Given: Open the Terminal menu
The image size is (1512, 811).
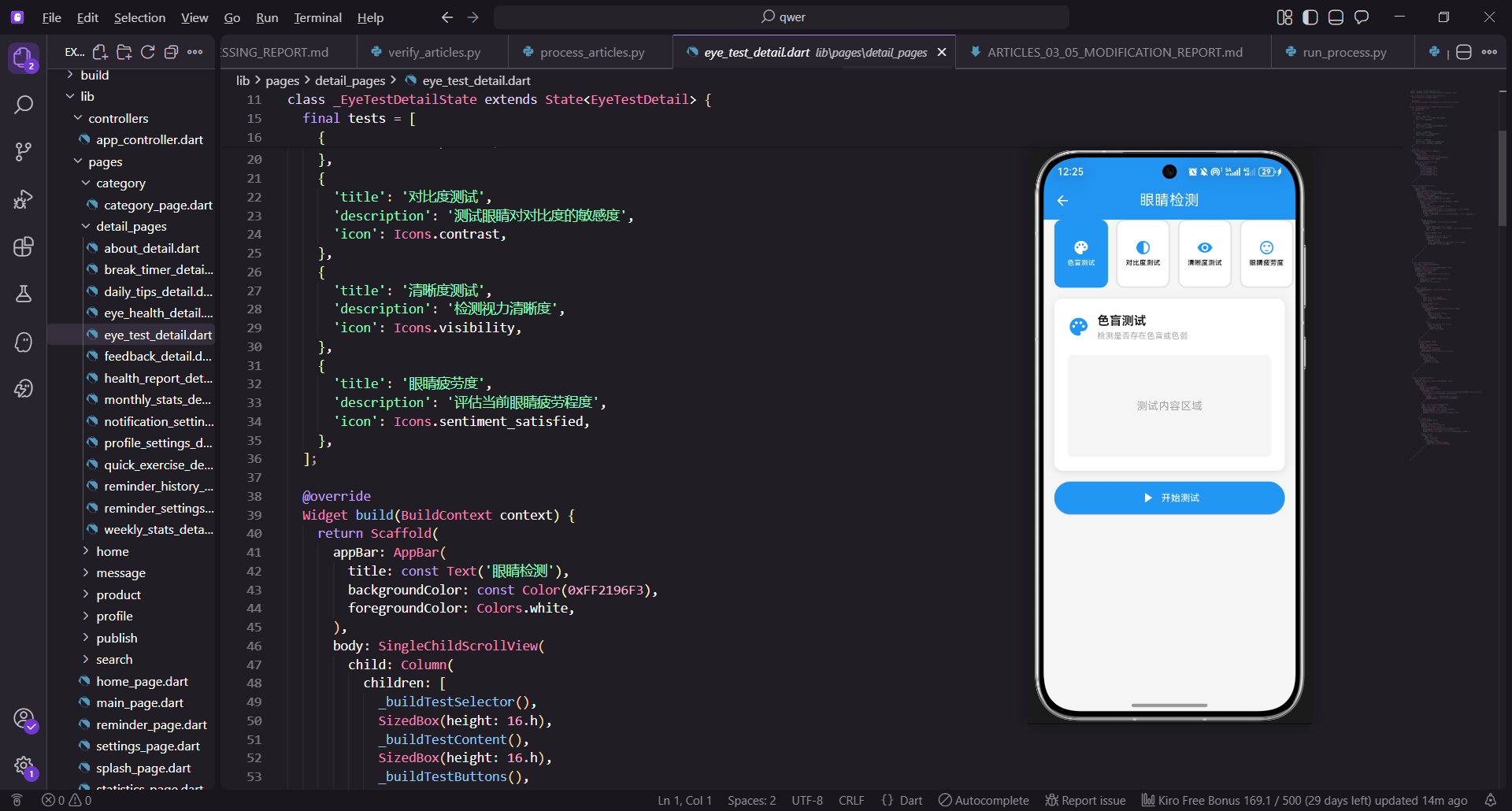Looking at the screenshot, I should tap(317, 17).
